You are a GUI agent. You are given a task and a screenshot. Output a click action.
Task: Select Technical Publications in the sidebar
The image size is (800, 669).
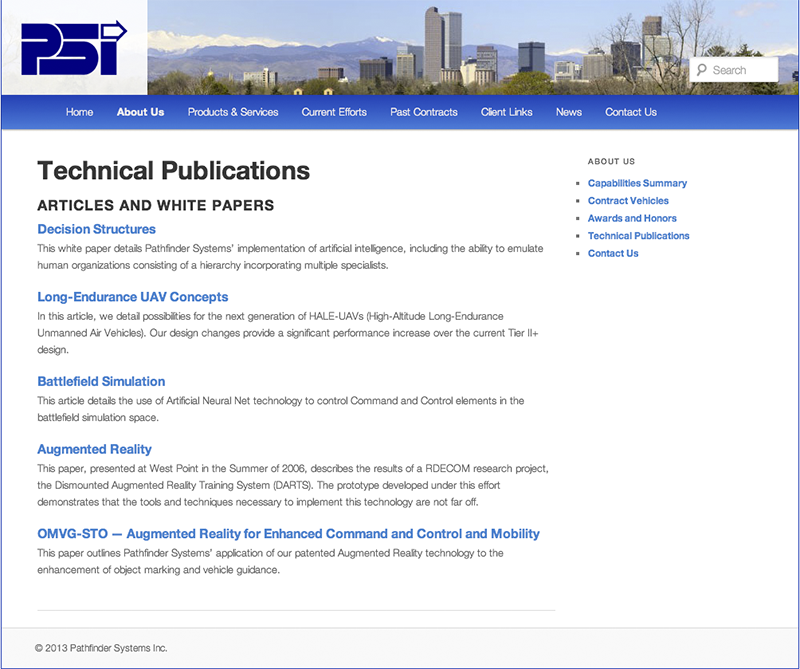click(x=638, y=236)
